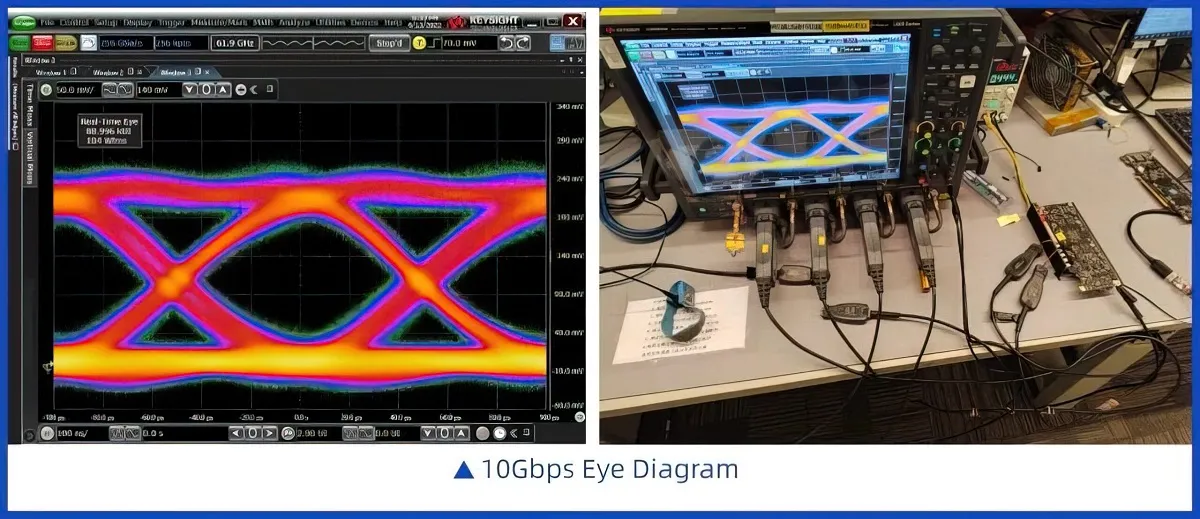Image resolution: width=1200 pixels, height=519 pixels.
Task: Toggle the minus circle next to vertical offset arrows
Action: [x=240, y=90]
